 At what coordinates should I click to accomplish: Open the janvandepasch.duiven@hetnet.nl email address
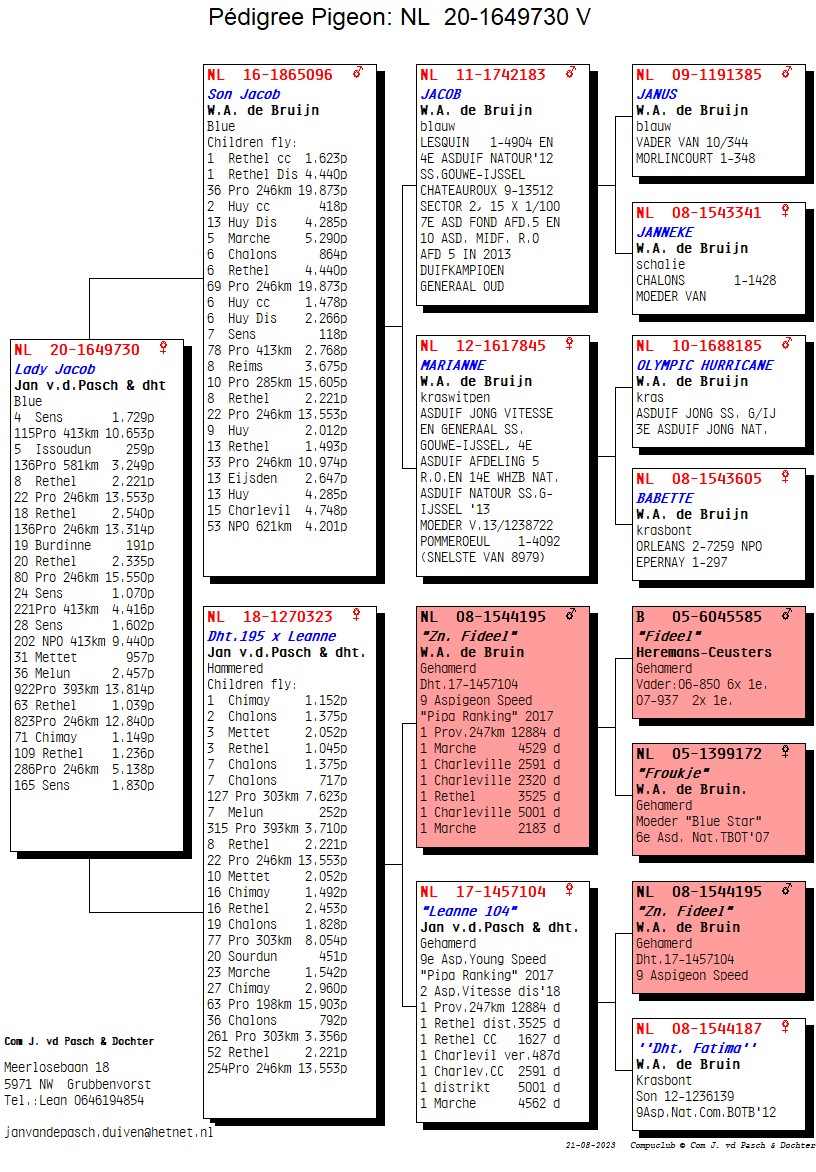point(109,1132)
